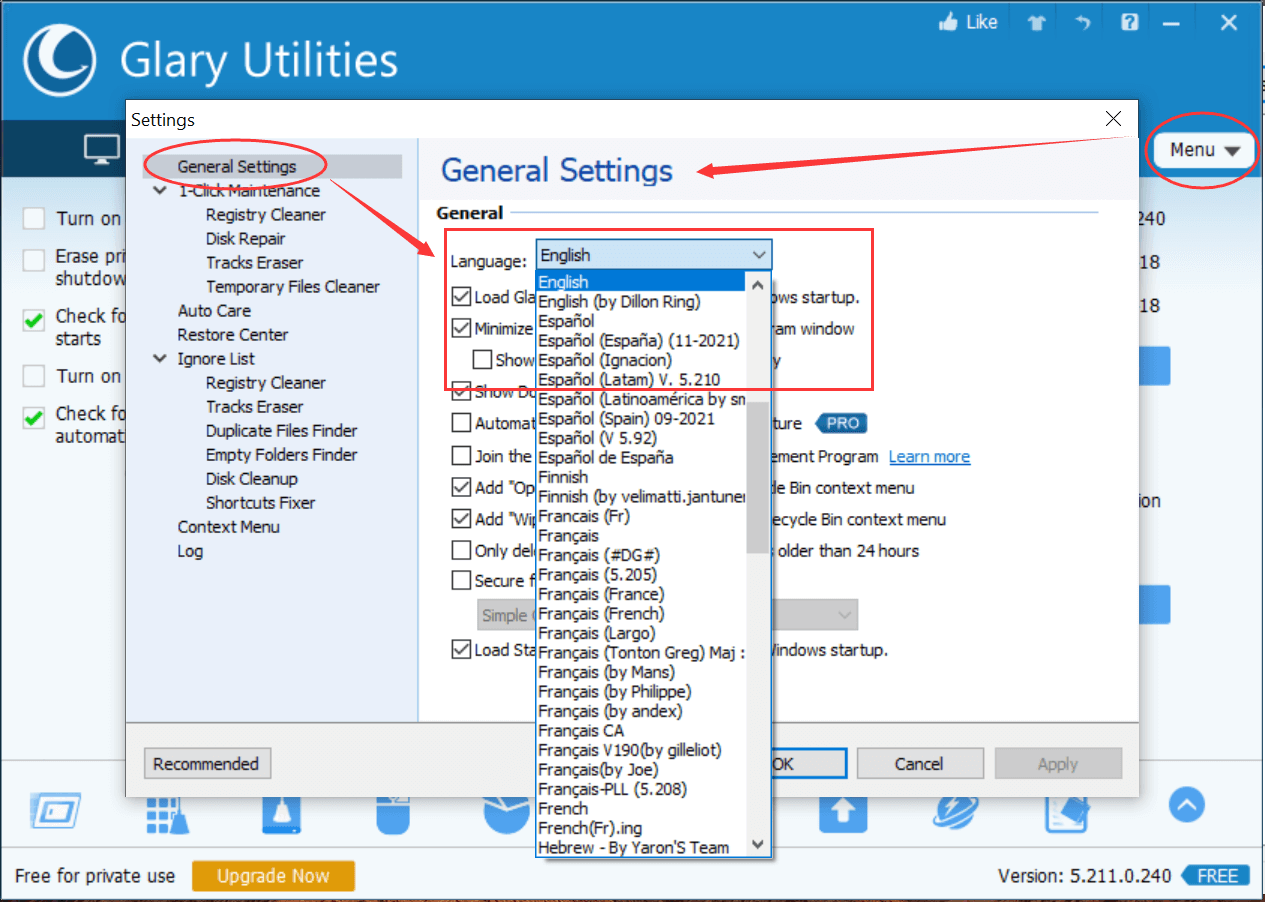
Task: Uncheck the Load Startup Manager on Windows startup checkbox
Action: (461, 650)
